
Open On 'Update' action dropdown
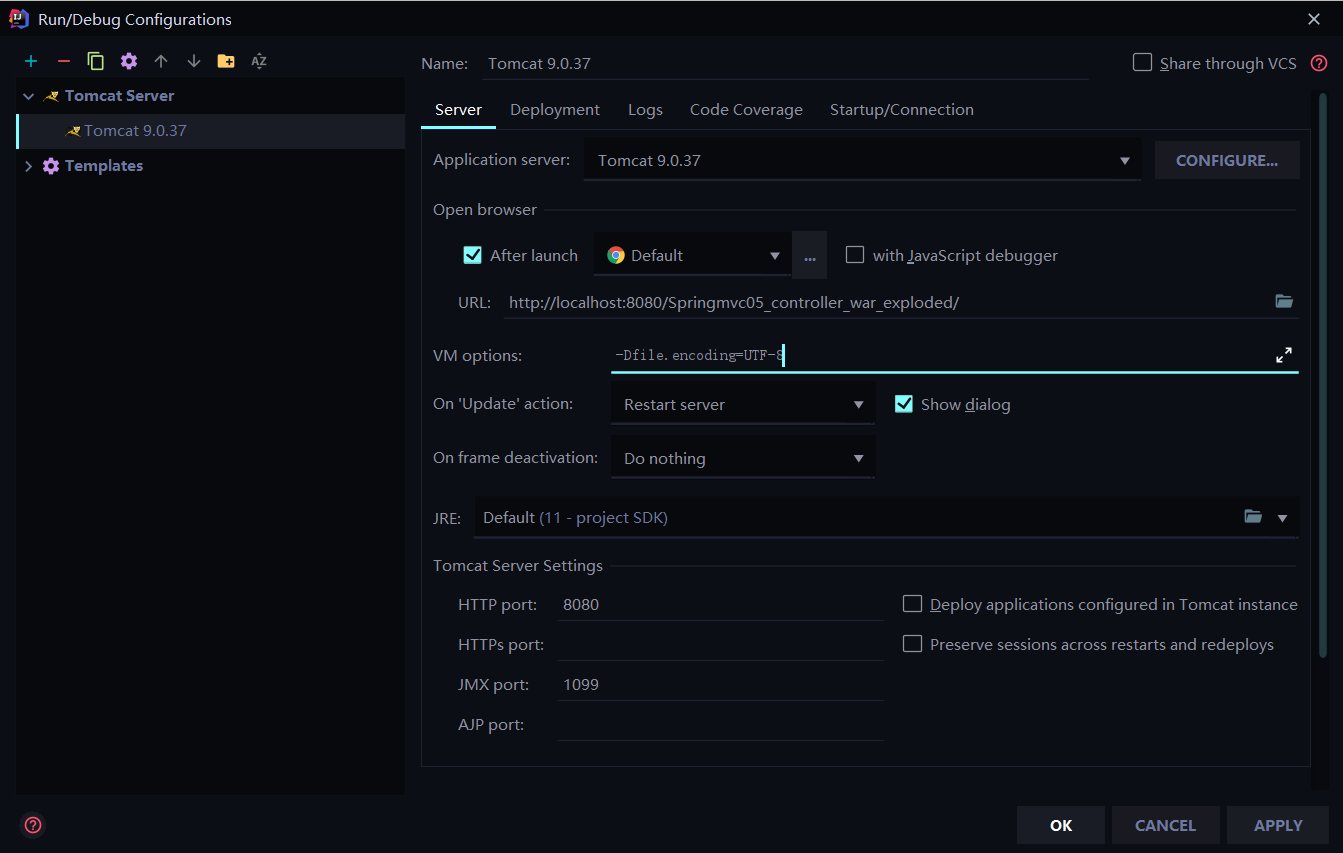(743, 404)
